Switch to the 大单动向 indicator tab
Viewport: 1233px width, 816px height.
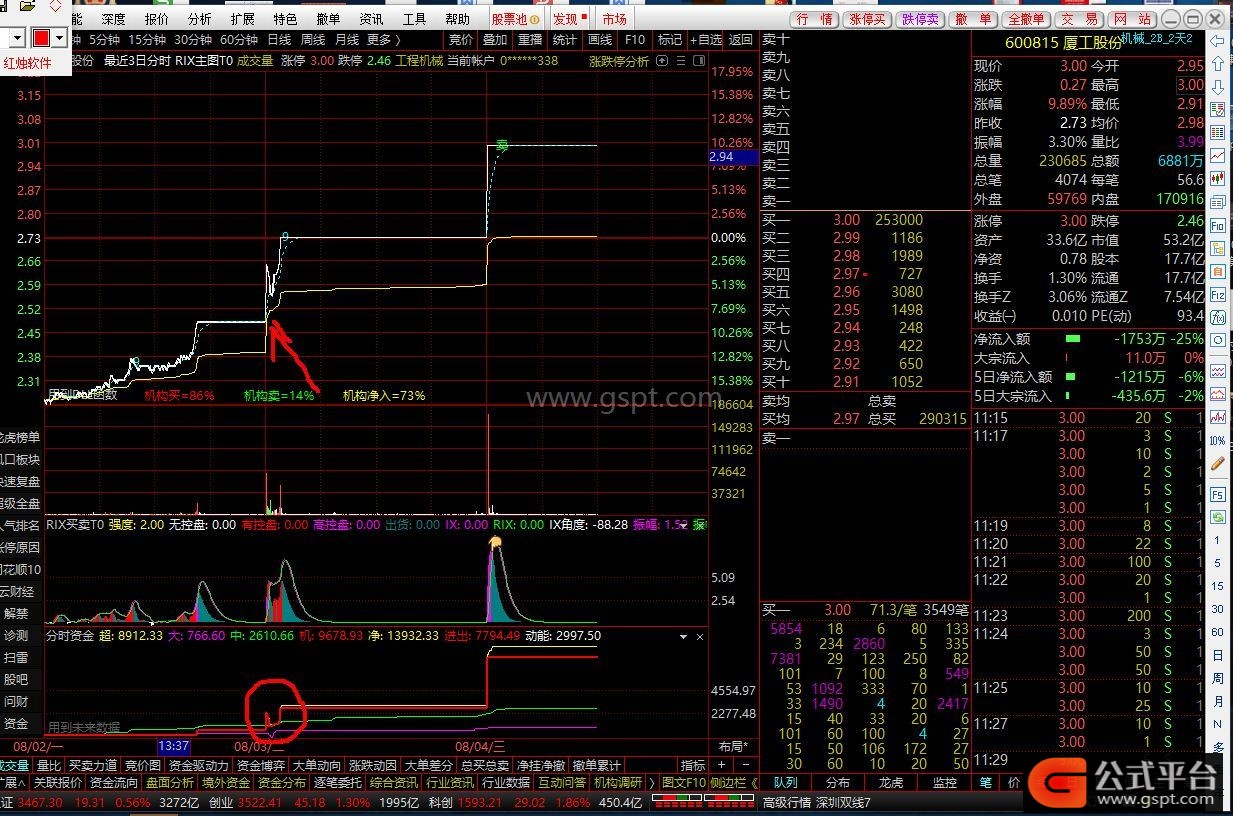coord(315,765)
